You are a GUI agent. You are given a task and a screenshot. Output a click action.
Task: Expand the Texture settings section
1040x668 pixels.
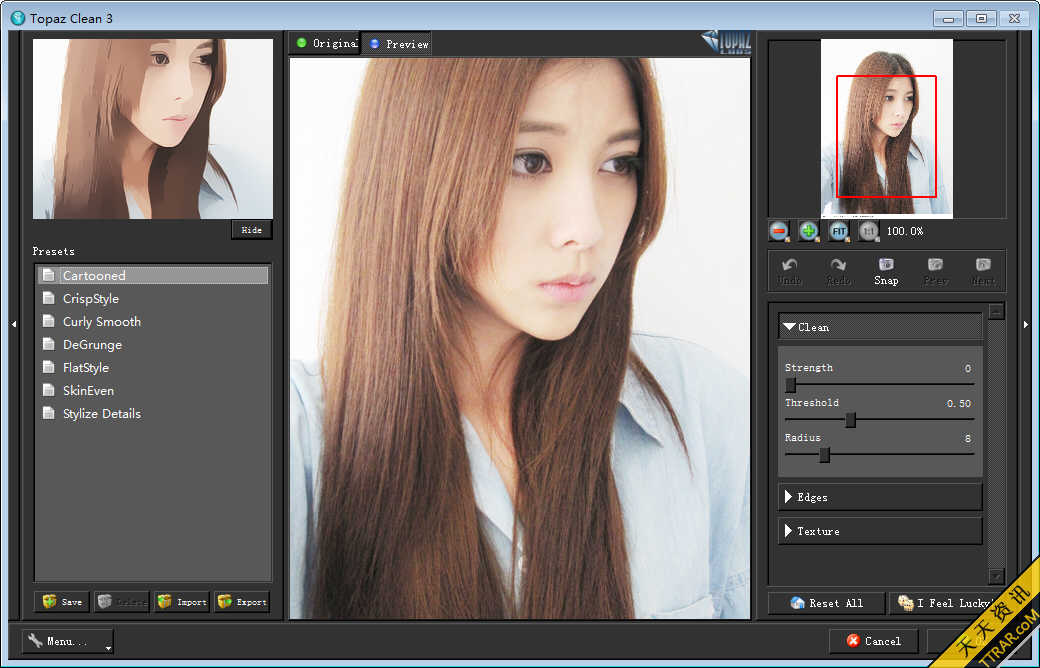coord(880,531)
